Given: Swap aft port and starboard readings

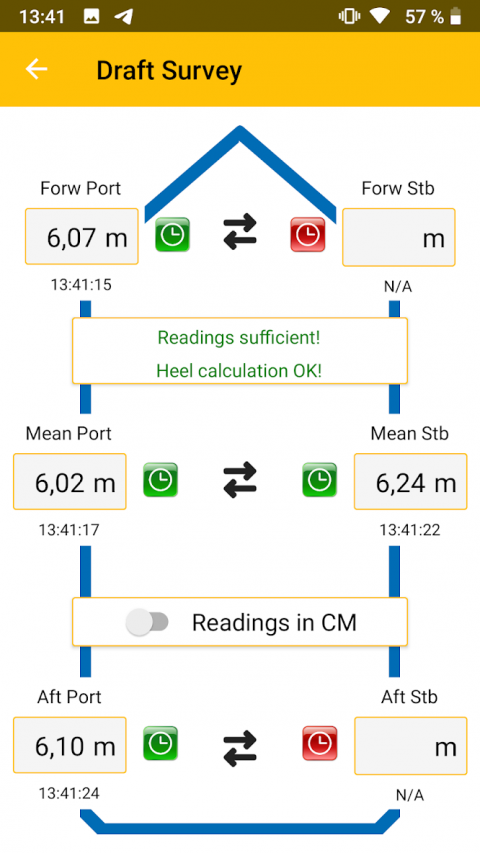Looking at the screenshot, I should [240, 748].
